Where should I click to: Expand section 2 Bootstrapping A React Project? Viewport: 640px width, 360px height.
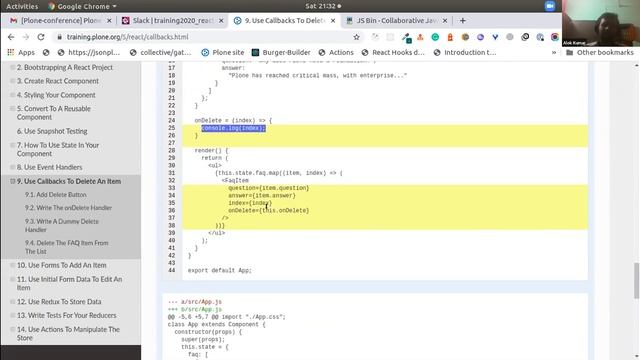[13, 67]
